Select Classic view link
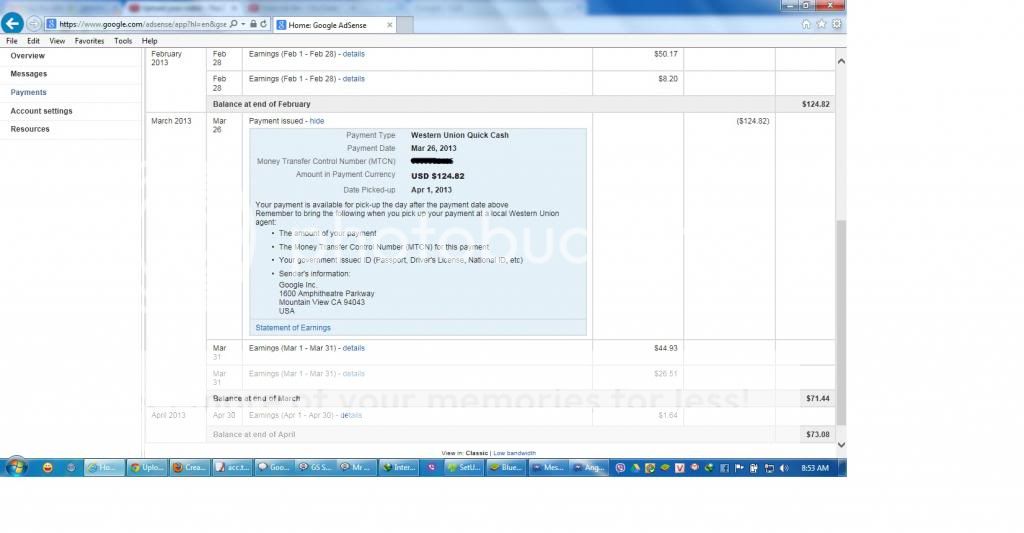This screenshot has height=533, width=1024. tap(477, 453)
